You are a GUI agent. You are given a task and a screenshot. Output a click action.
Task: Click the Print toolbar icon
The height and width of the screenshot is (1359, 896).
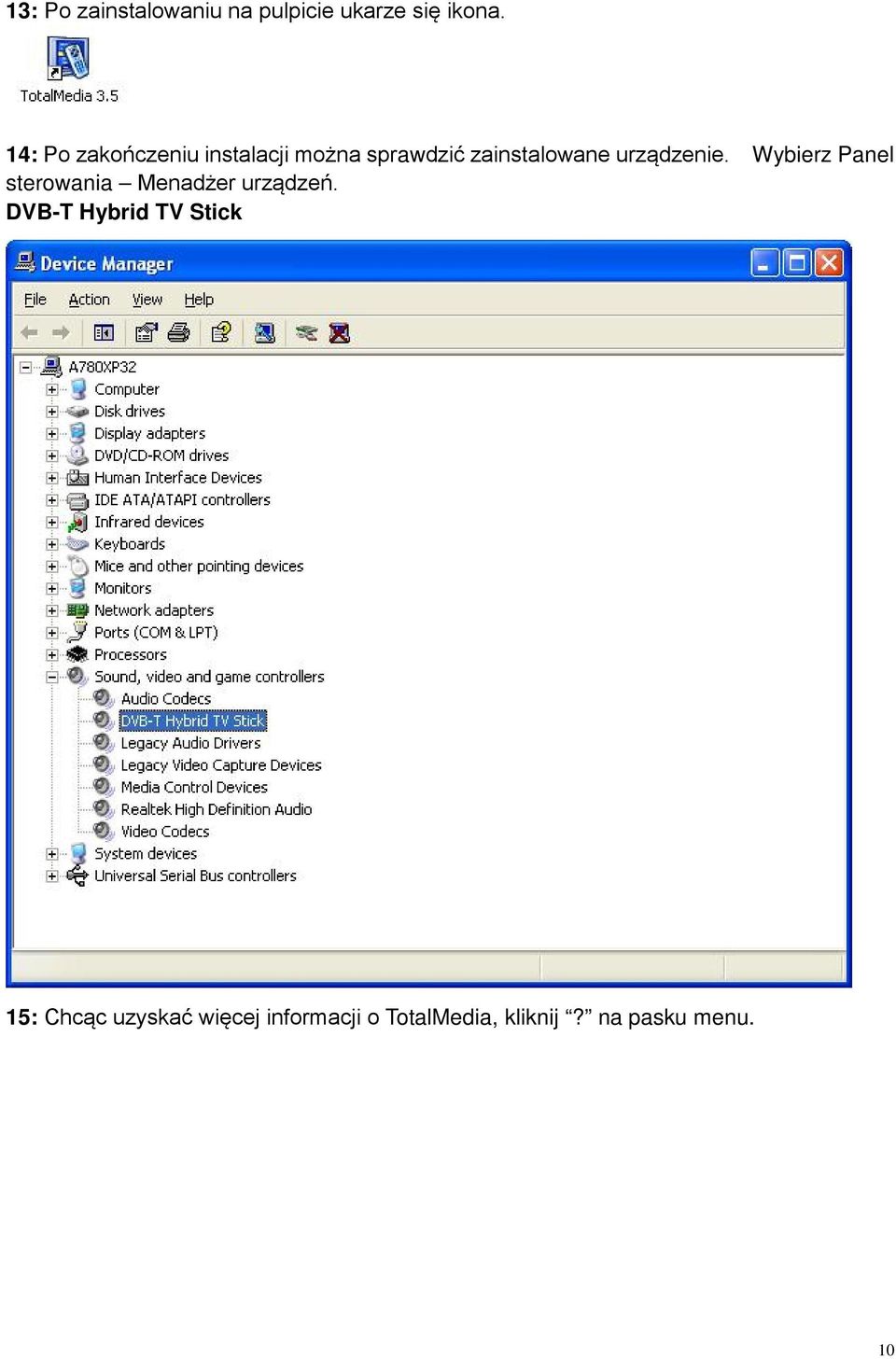178,332
